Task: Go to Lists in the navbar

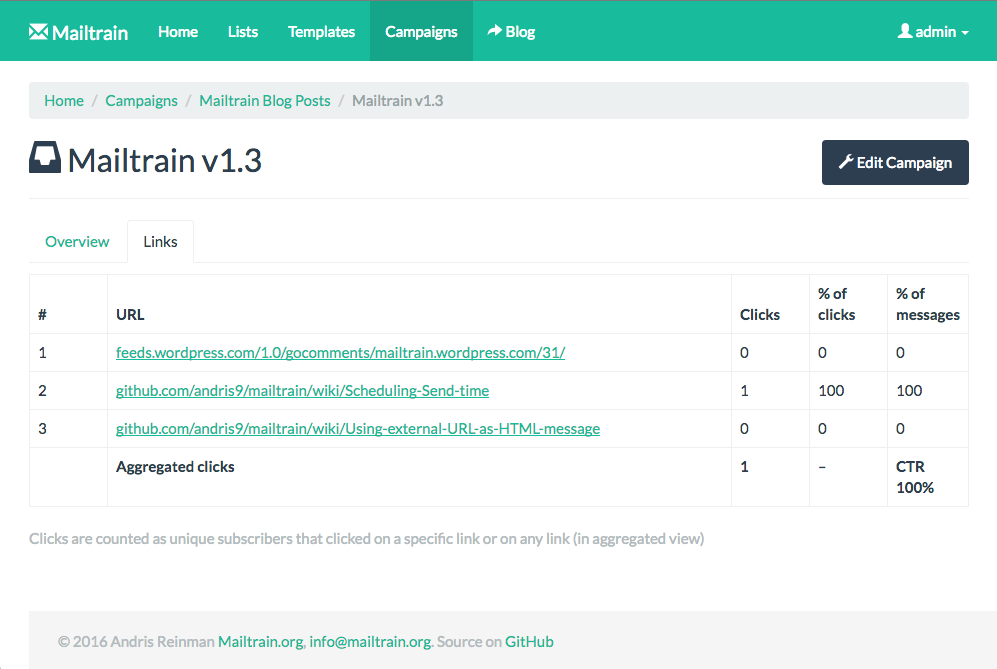Action: (x=242, y=31)
